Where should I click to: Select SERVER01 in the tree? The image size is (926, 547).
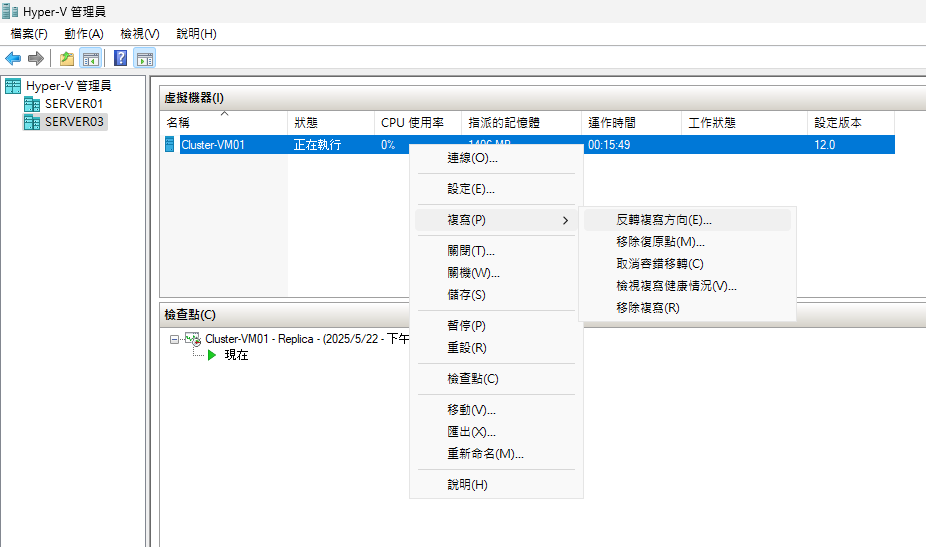73,103
